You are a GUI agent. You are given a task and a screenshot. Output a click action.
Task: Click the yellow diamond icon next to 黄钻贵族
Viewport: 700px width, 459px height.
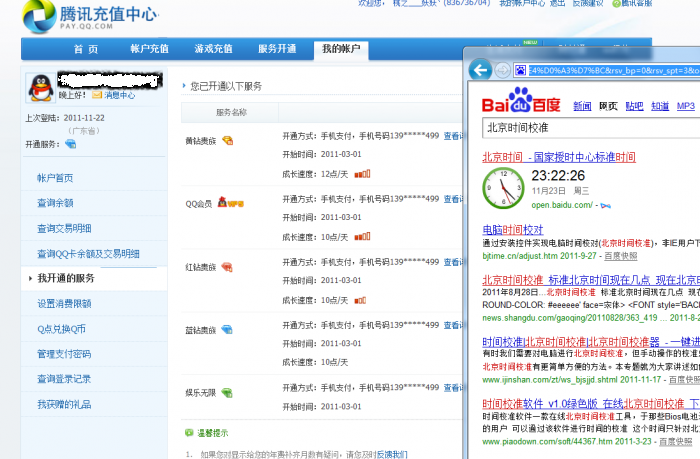click(x=228, y=141)
